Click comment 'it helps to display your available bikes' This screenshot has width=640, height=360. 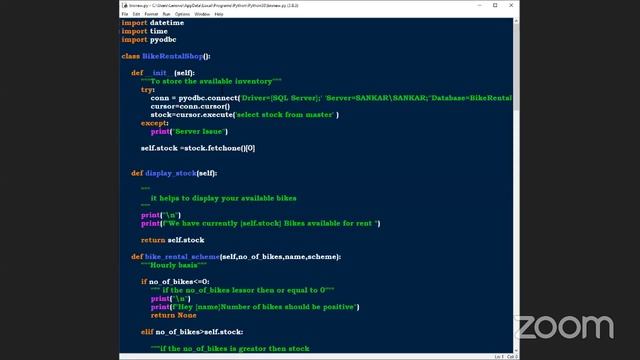[x=224, y=198]
